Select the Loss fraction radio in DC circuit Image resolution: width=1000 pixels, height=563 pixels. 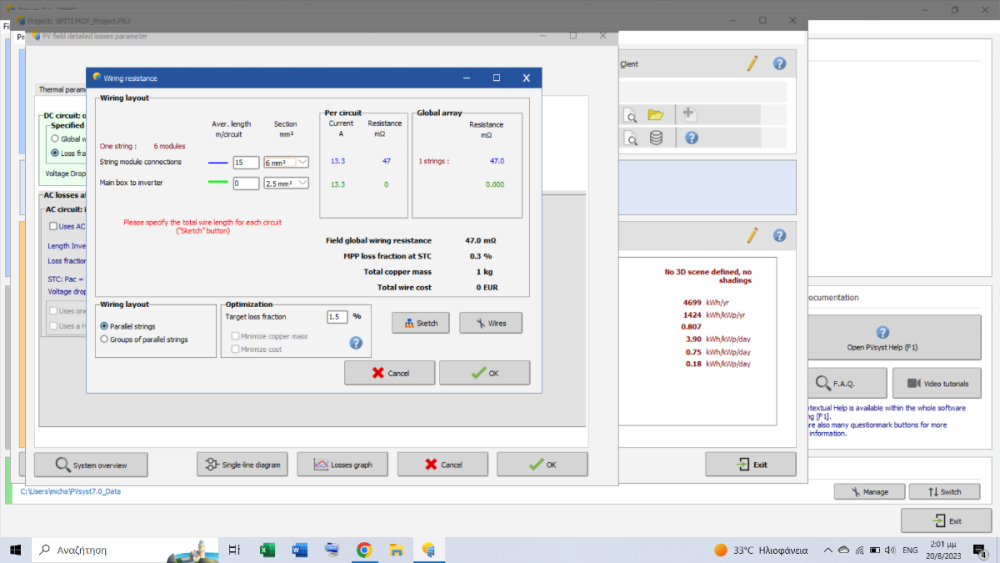coord(55,152)
